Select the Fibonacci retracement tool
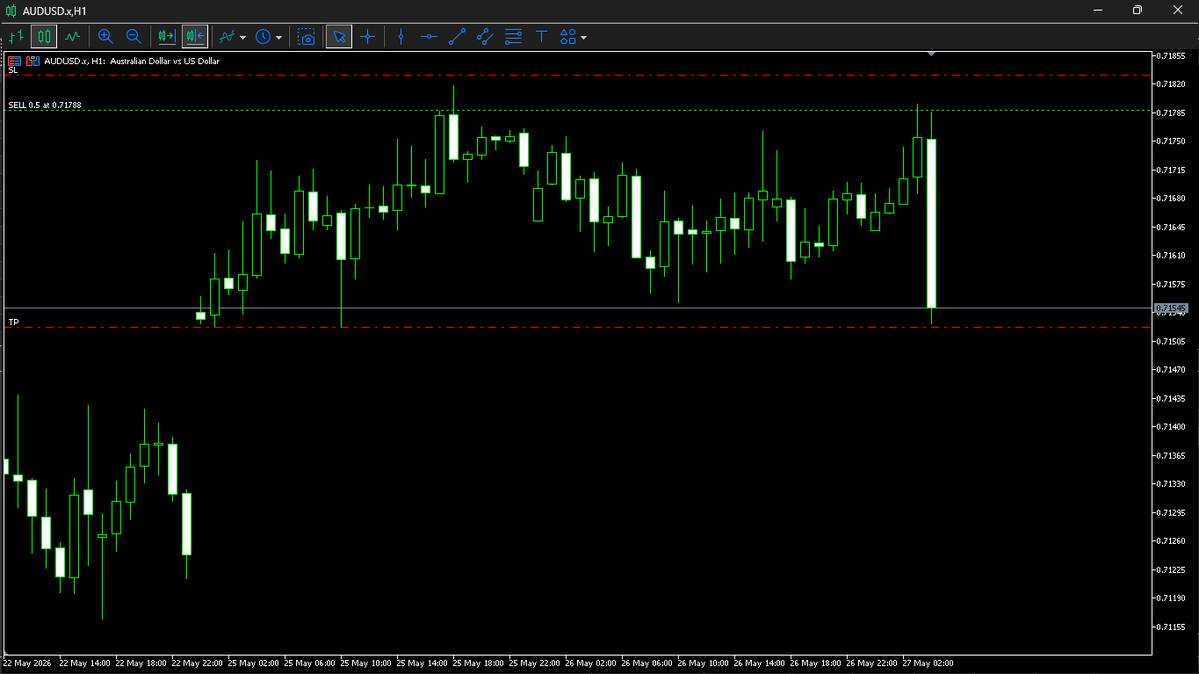The height and width of the screenshot is (674, 1199). pyautogui.click(x=513, y=37)
